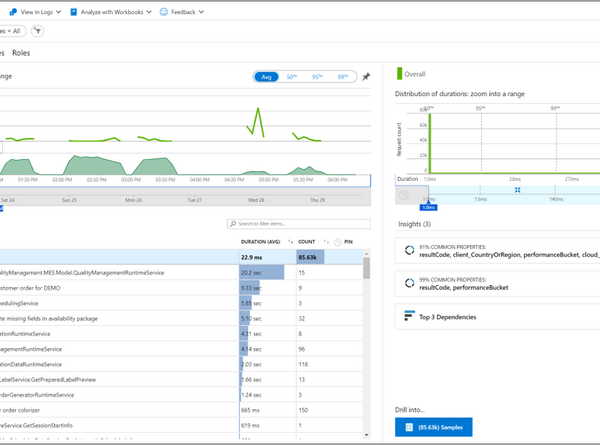Select the 4.14 sec RuntimeService row with count 96
Image resolution: width=600 pixels, height=445 pixels.
[181, 349]
